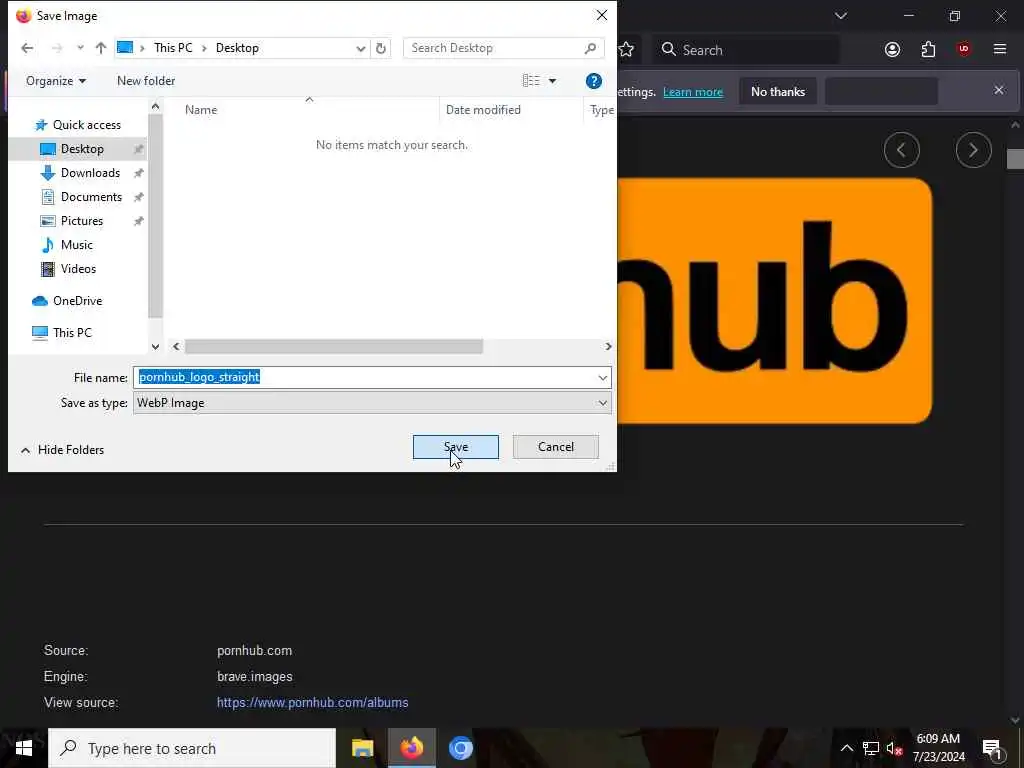
Task: Click the muted volume tray icon
Action: [x=894, y=748]
